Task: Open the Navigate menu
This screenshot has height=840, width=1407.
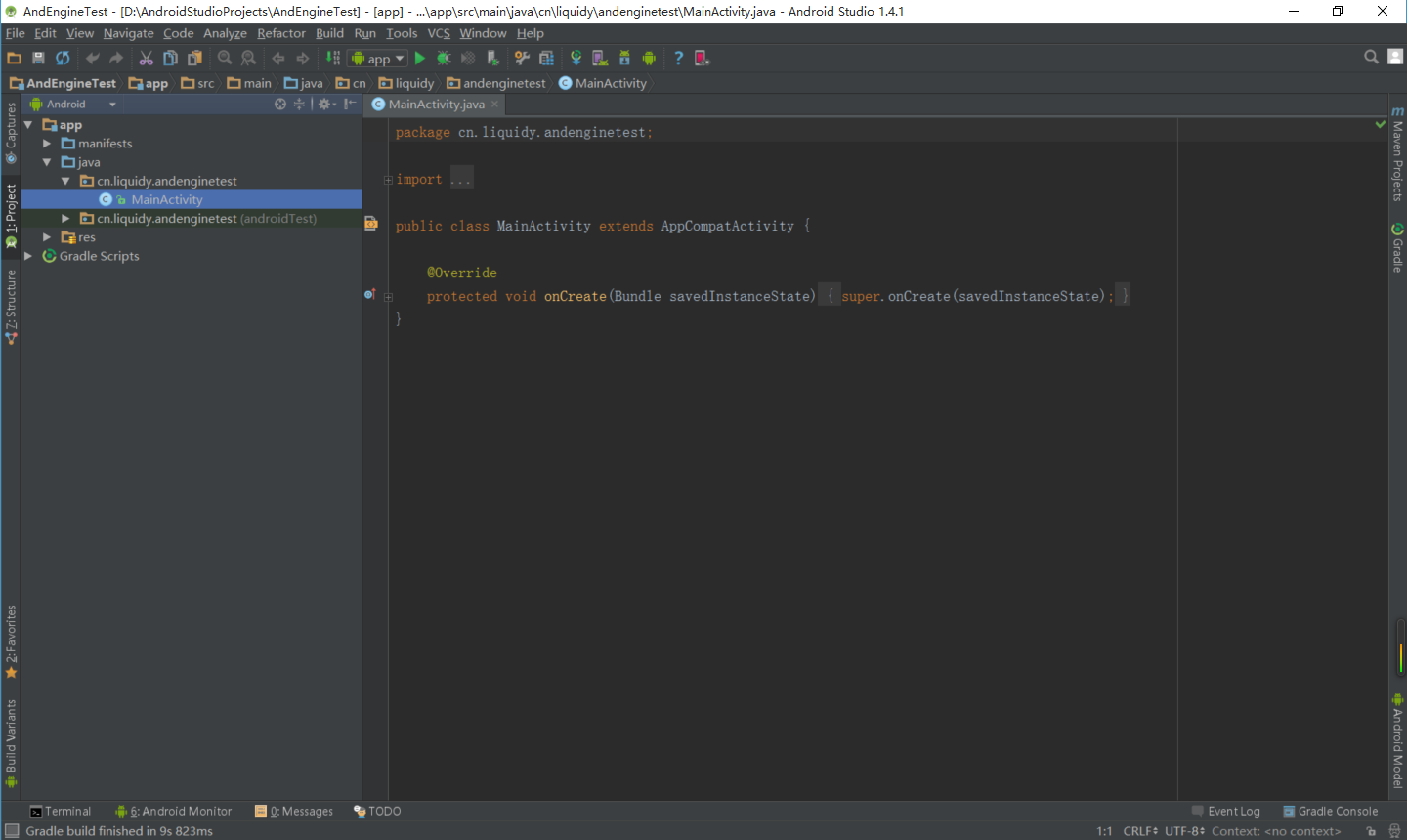Action: pyautogui.click(x=128, y=33)
